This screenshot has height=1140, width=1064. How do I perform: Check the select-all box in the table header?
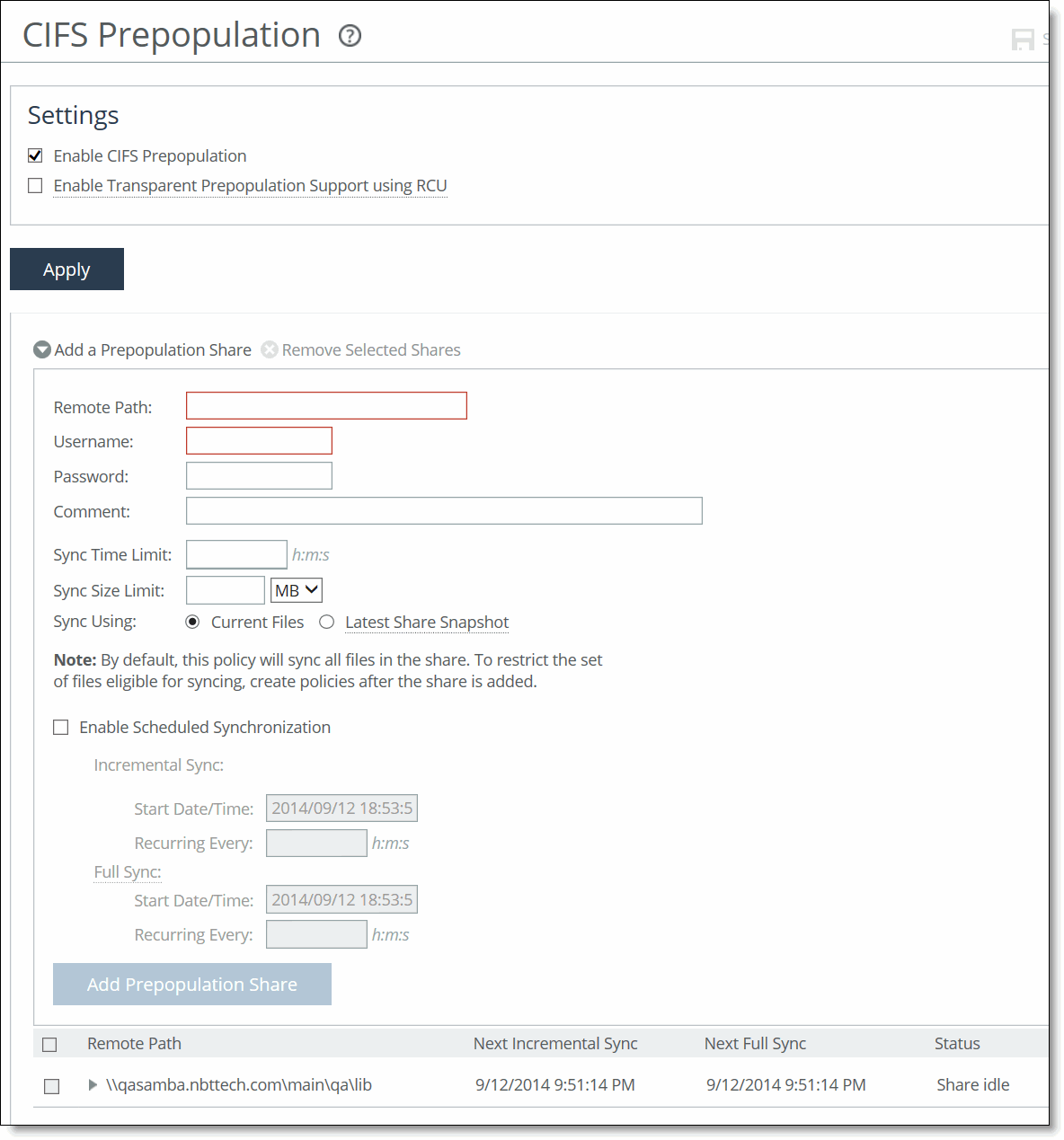[49, 1044]
